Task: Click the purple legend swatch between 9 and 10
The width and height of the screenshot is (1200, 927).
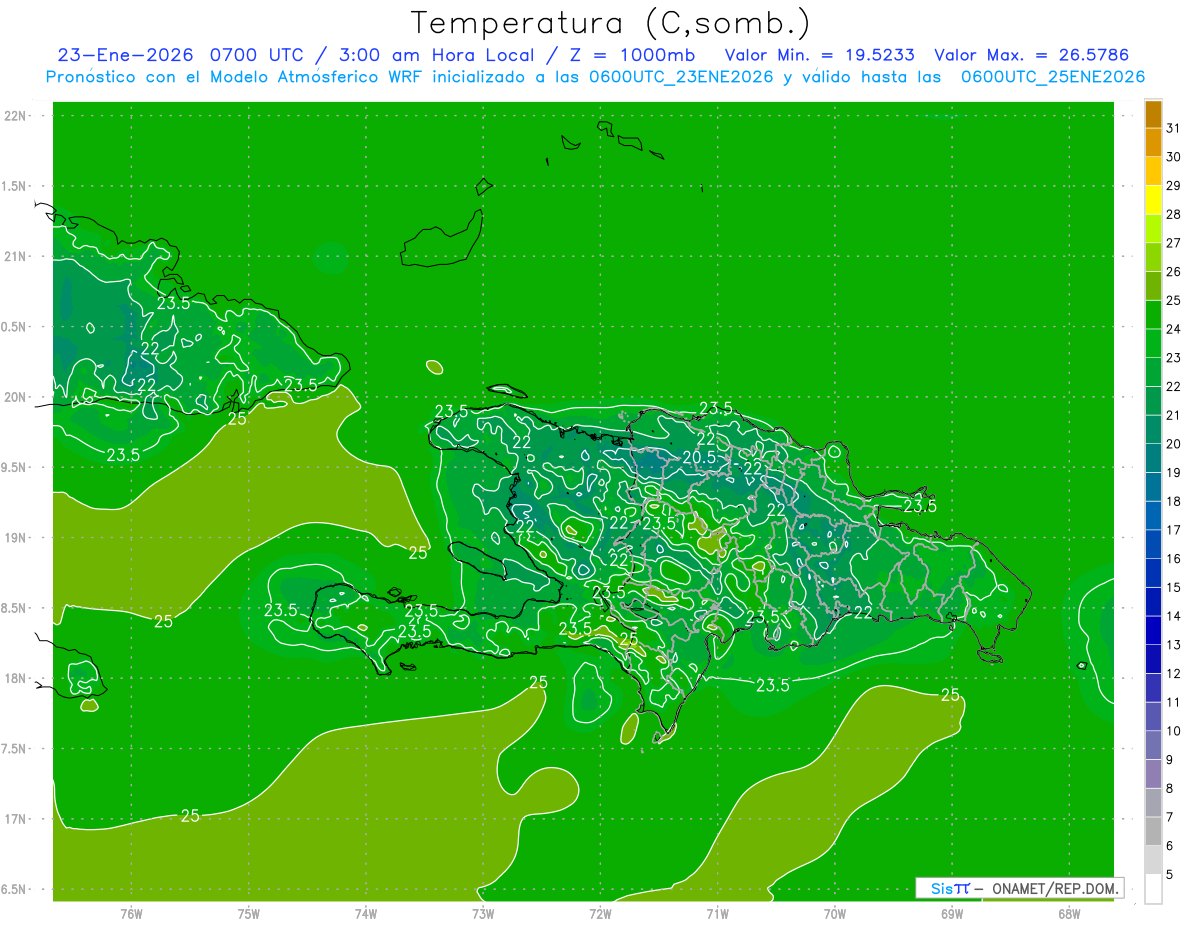Action: pyautogui.click(x=1154, y=745)
